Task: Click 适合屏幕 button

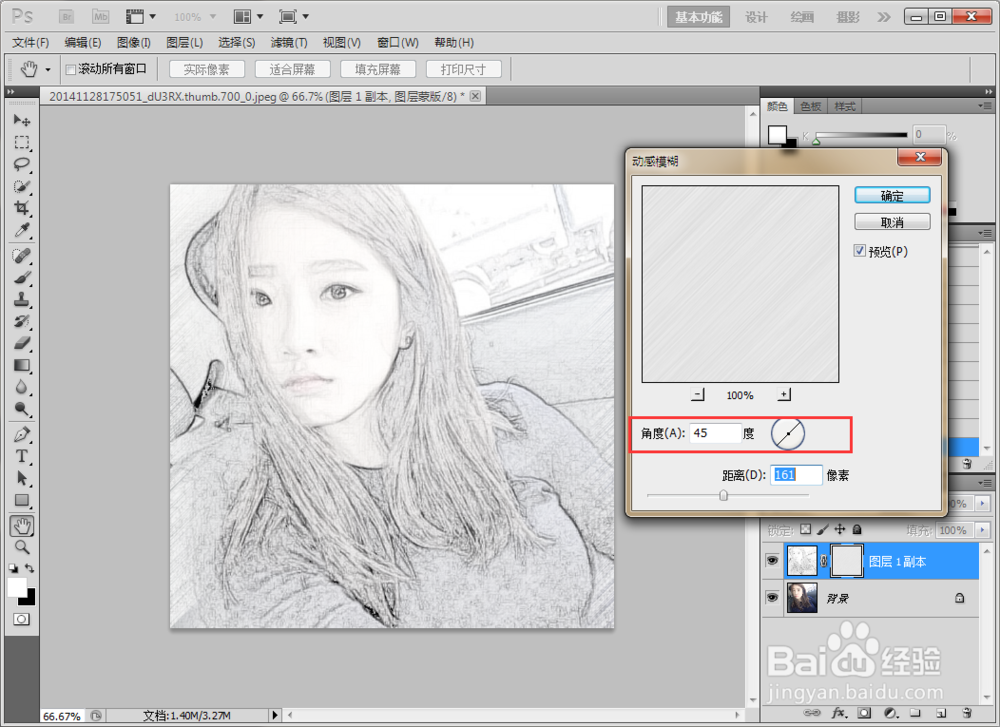Action: (292, 69)
